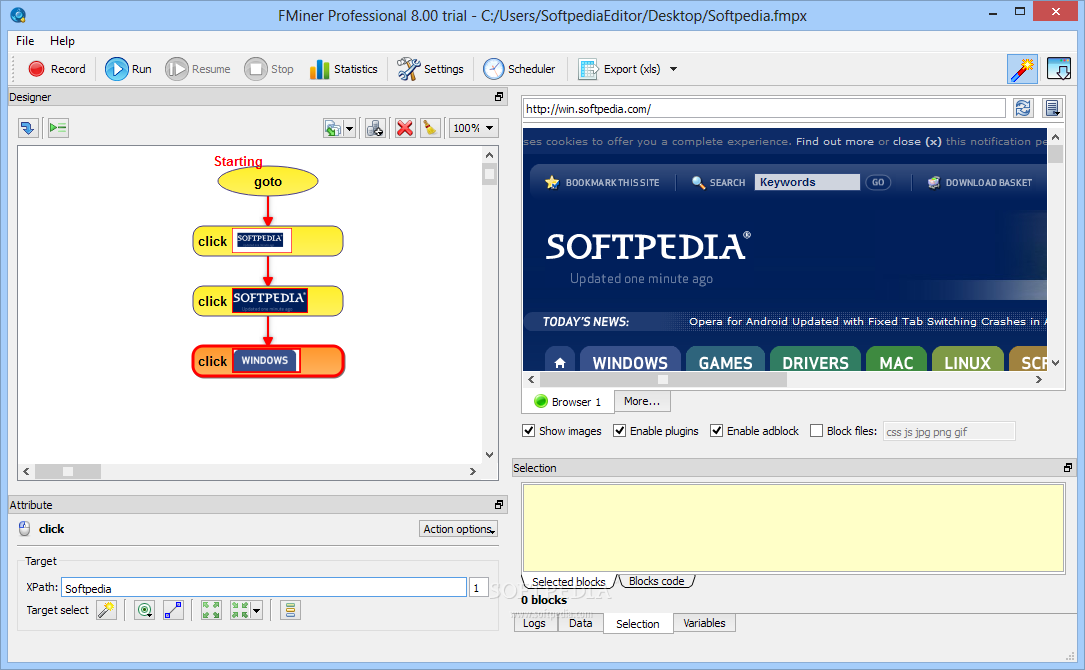Viewport: 1085px width, 670px height.
Task: Click the magic wand icon at top right
Action: (1022, 69)
